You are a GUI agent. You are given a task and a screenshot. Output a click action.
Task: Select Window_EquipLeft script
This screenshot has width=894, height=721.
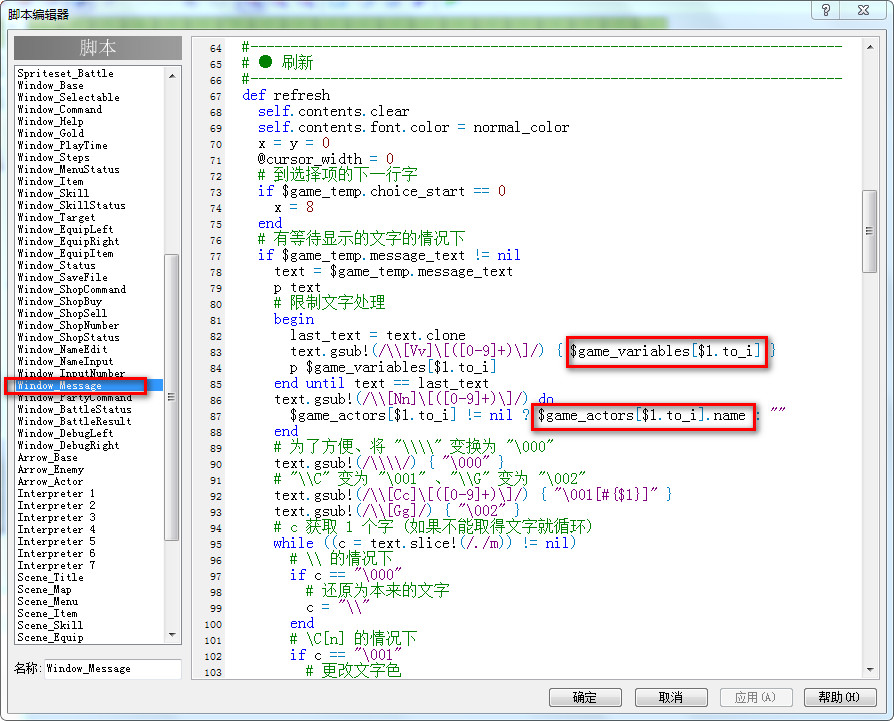66,229
